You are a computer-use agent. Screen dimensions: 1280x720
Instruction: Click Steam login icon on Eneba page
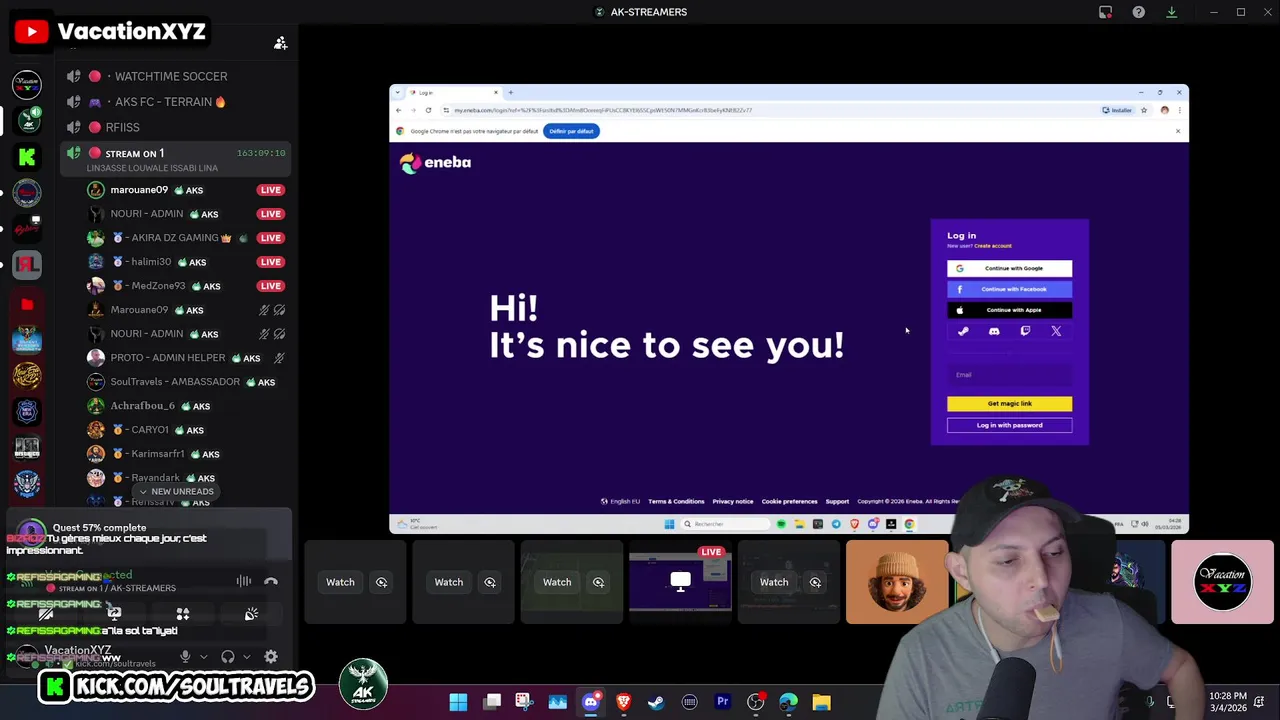click(963, 331)
